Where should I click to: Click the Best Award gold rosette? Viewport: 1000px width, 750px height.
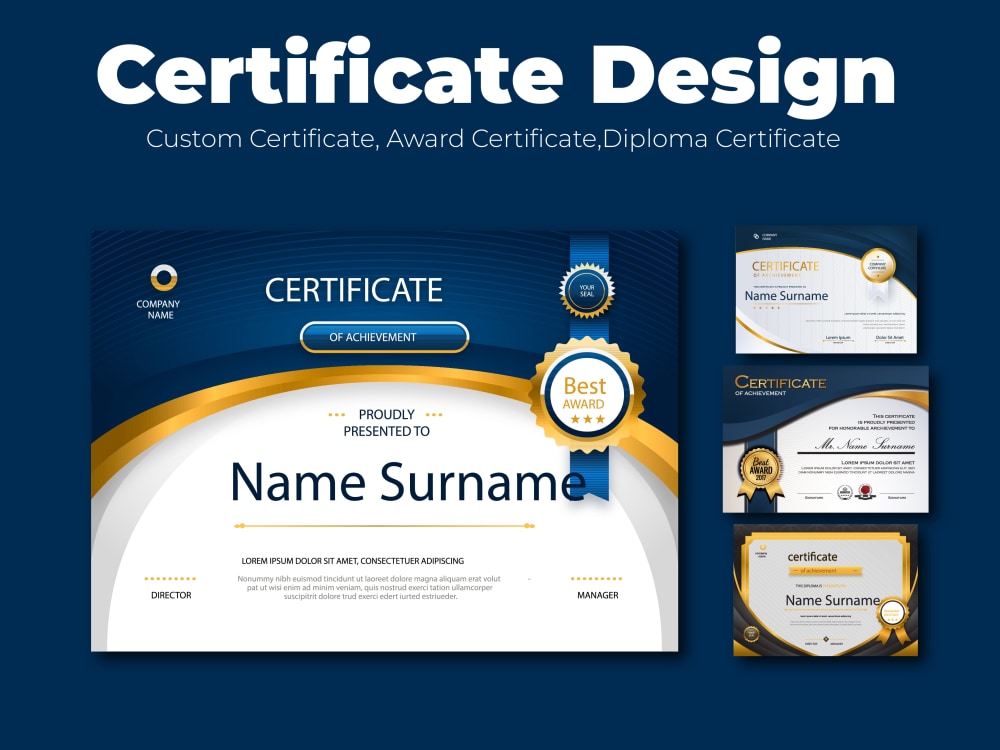tap(587, 395)
